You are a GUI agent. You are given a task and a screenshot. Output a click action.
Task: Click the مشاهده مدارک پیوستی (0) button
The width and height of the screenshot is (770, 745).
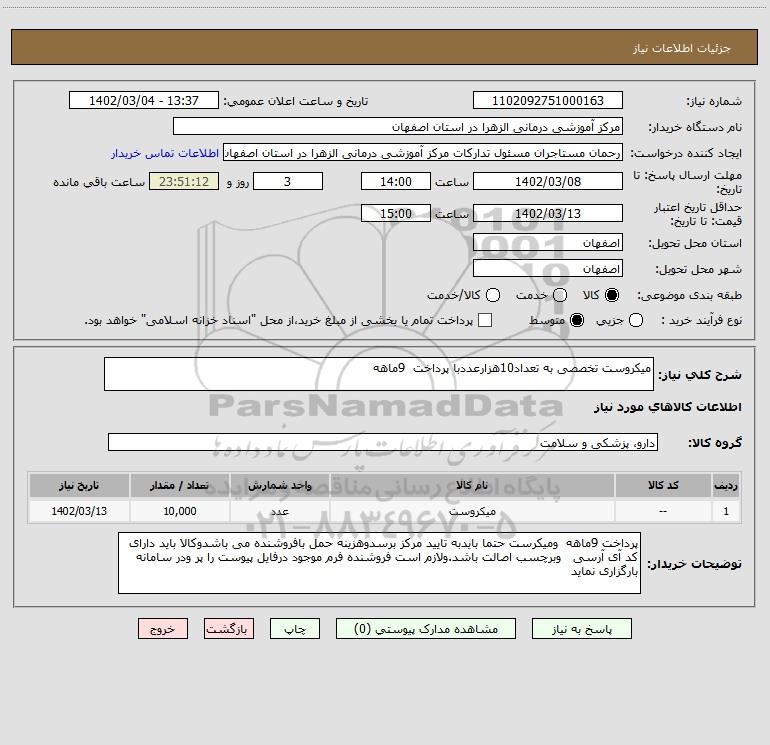coord(426,629)
